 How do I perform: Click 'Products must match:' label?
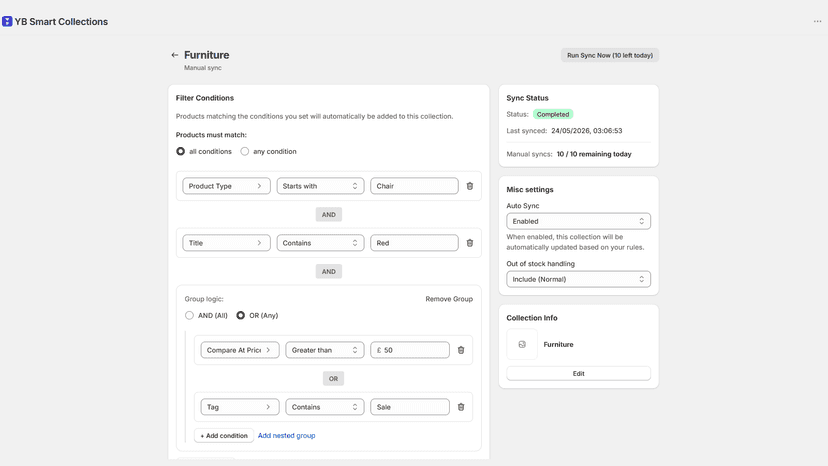211,135
